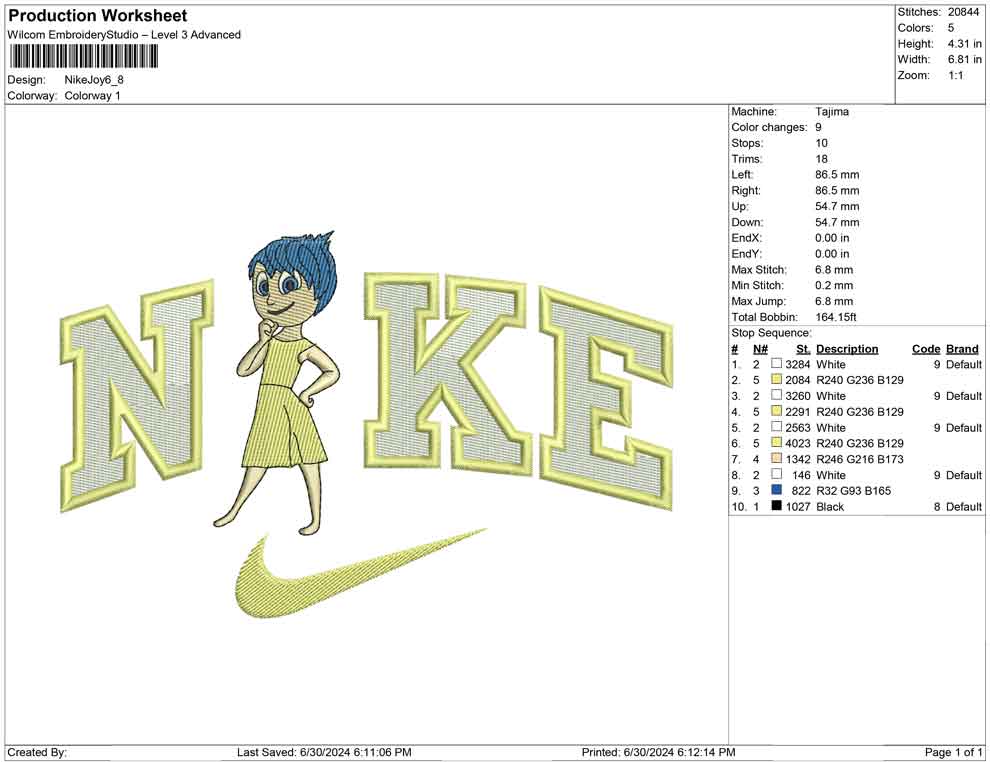Click the blue swatch for R32 G93 B165

[x=777, y=490]
